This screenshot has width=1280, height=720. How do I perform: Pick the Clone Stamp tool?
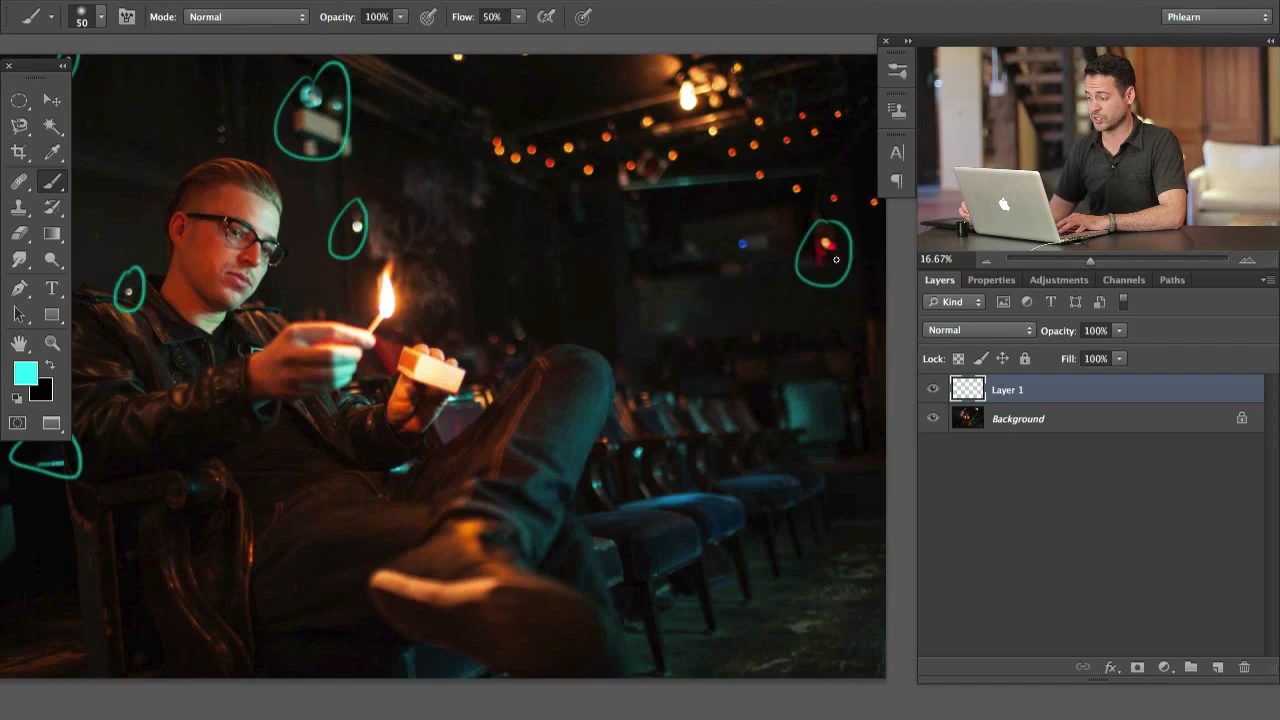(x=19, y=207)
